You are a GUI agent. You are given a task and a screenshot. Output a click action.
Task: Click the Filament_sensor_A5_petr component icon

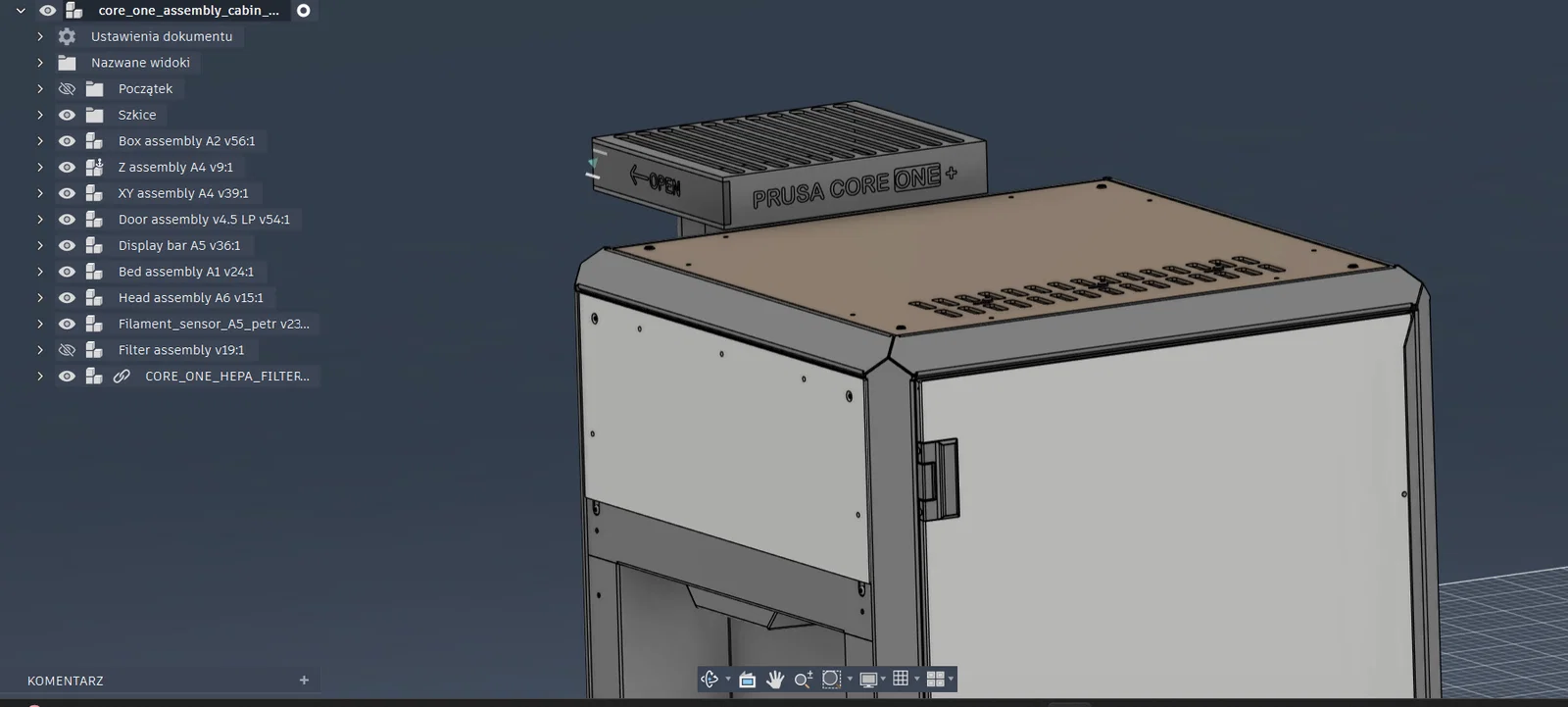click(x=94, y=325)
